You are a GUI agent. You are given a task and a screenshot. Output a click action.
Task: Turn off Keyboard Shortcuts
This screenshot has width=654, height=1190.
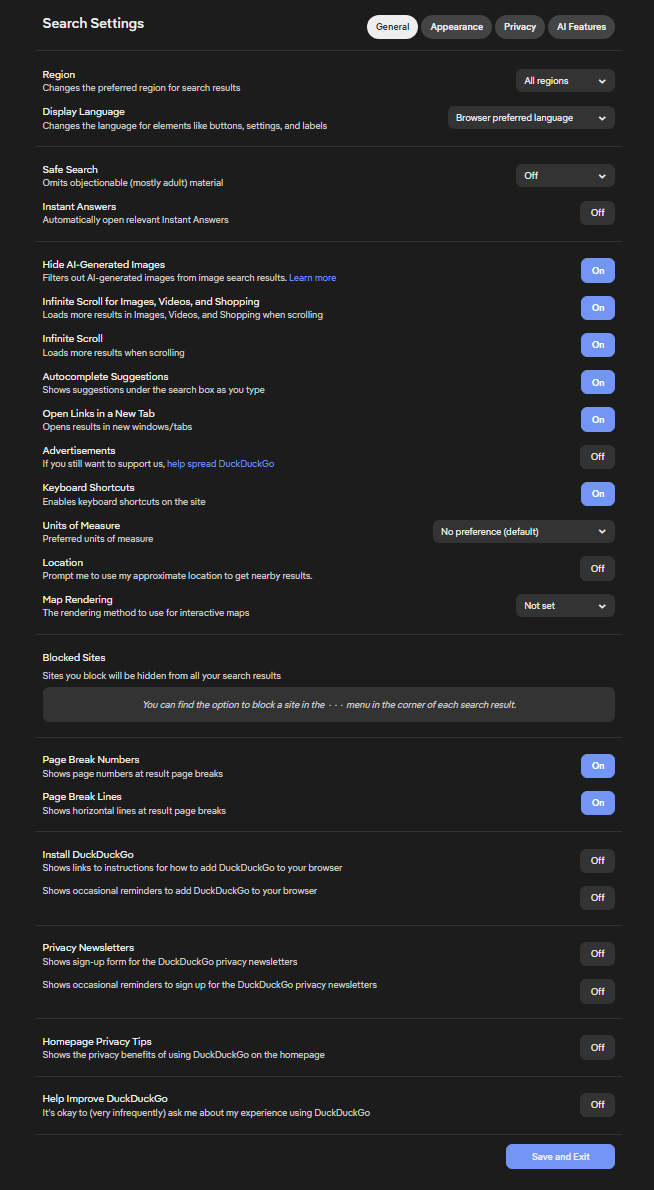(x=597, y=494)
